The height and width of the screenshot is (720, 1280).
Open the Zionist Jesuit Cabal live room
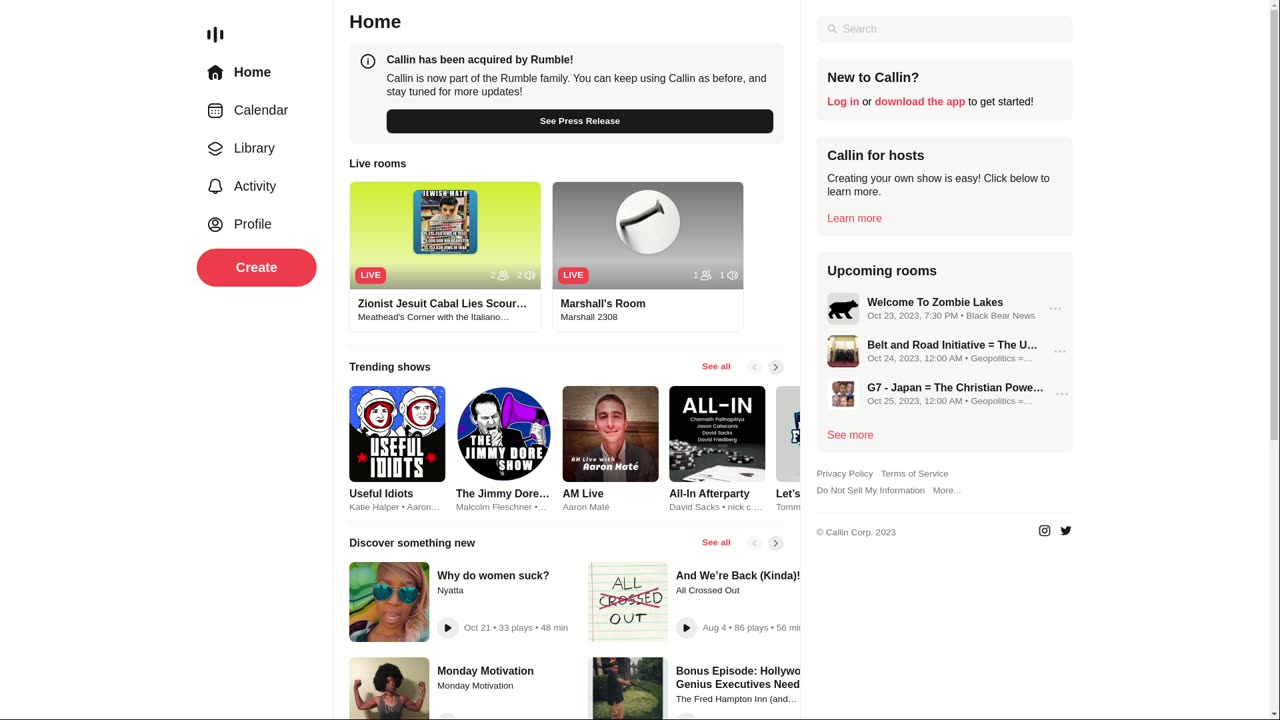tap(445, 256)
